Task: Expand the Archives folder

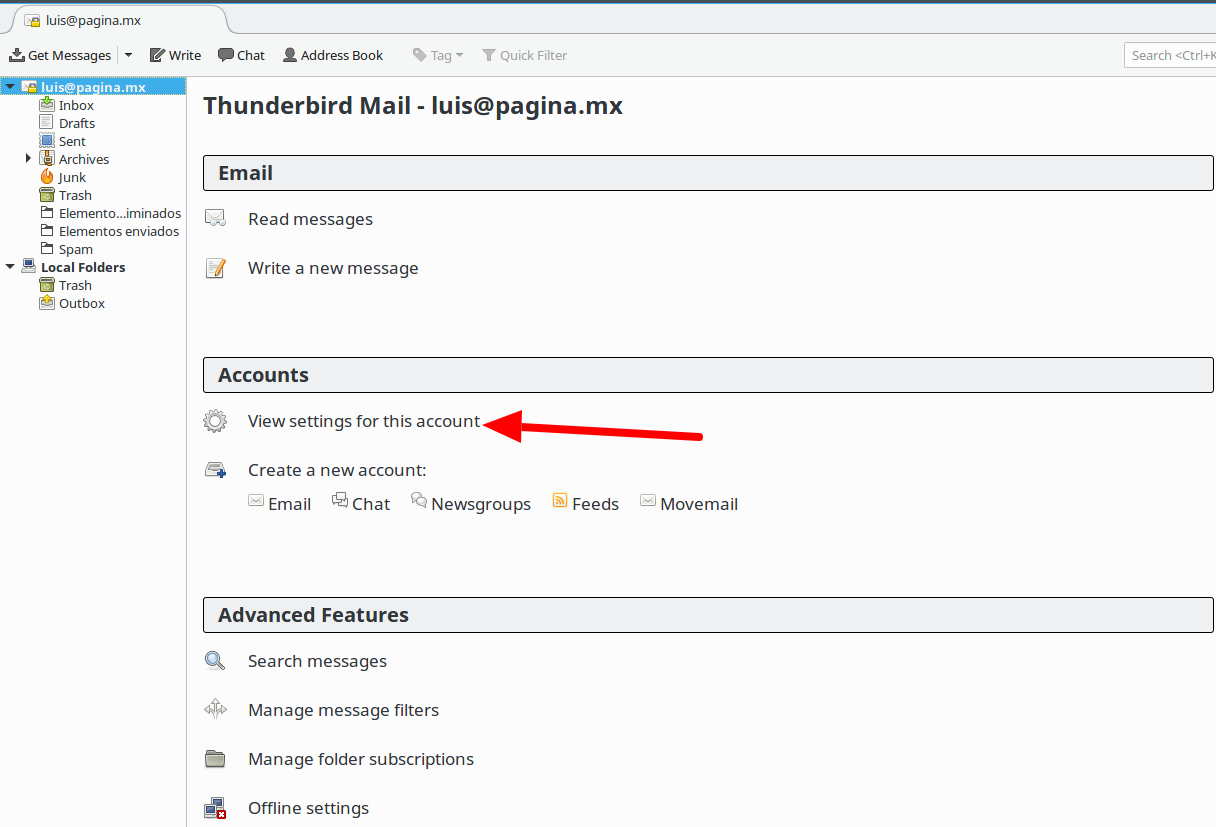Action: pyautogui.click(x=28, y=158)
